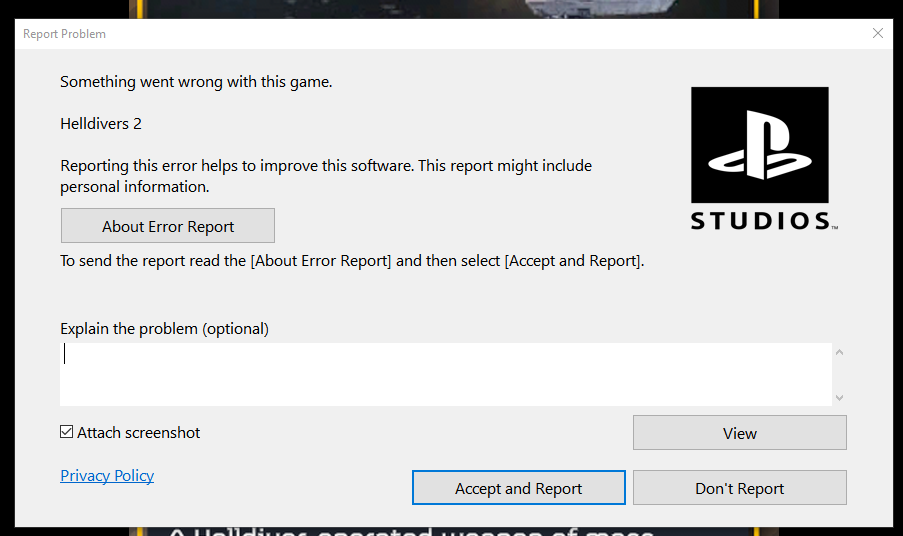Image resolution: width=903 pixels, height=536 pixels.
Task: Click the 'To send the report read' instruction text
Action: [352, 261]
